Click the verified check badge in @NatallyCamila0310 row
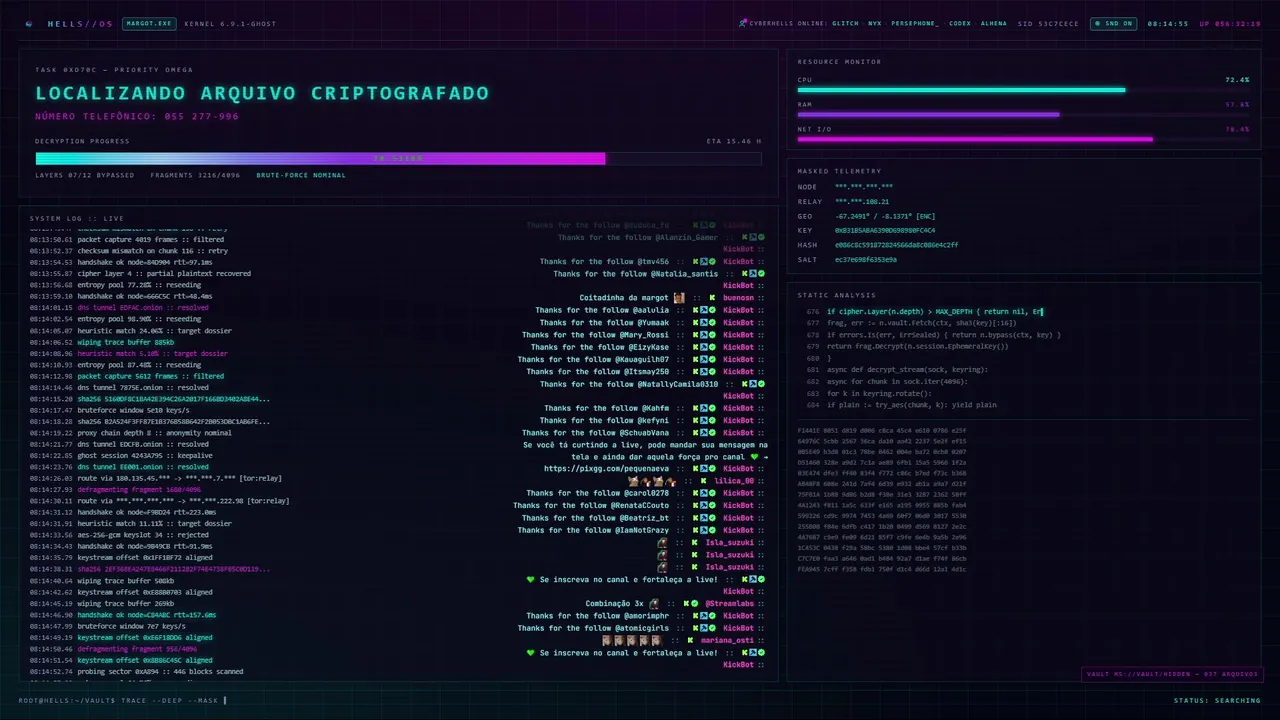 pos(761,384)
